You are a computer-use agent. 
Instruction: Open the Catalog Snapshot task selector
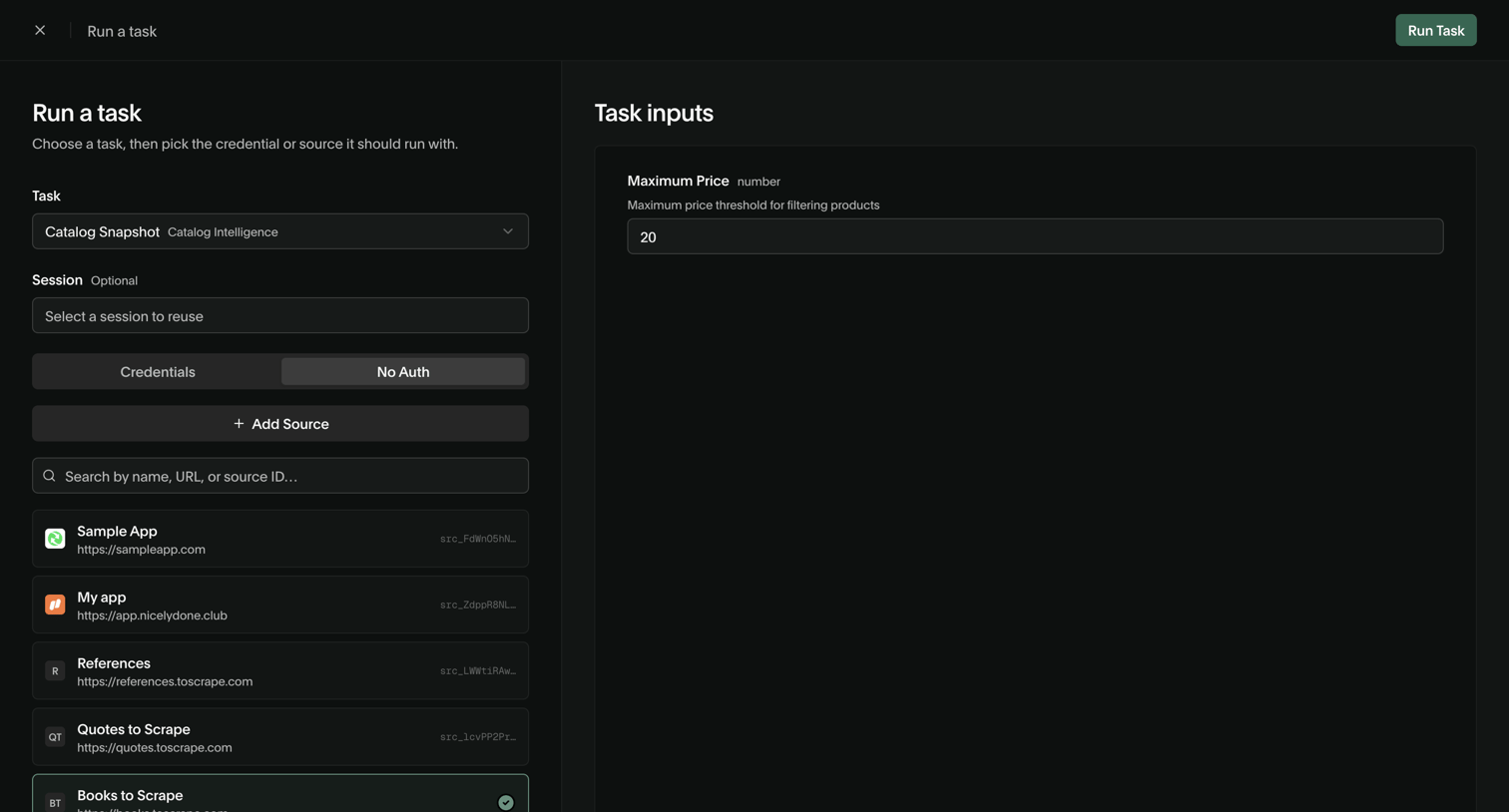coord(280,231)
